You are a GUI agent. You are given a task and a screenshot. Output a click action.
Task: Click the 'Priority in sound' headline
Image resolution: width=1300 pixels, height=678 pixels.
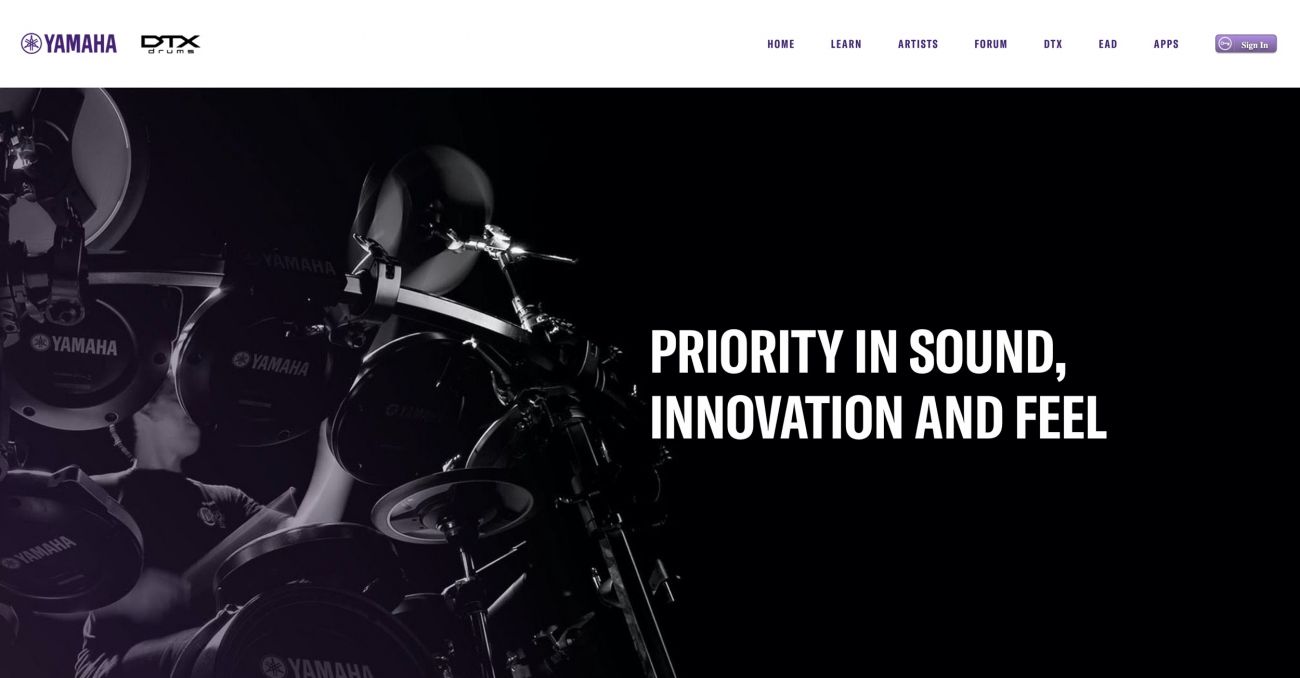858,352
